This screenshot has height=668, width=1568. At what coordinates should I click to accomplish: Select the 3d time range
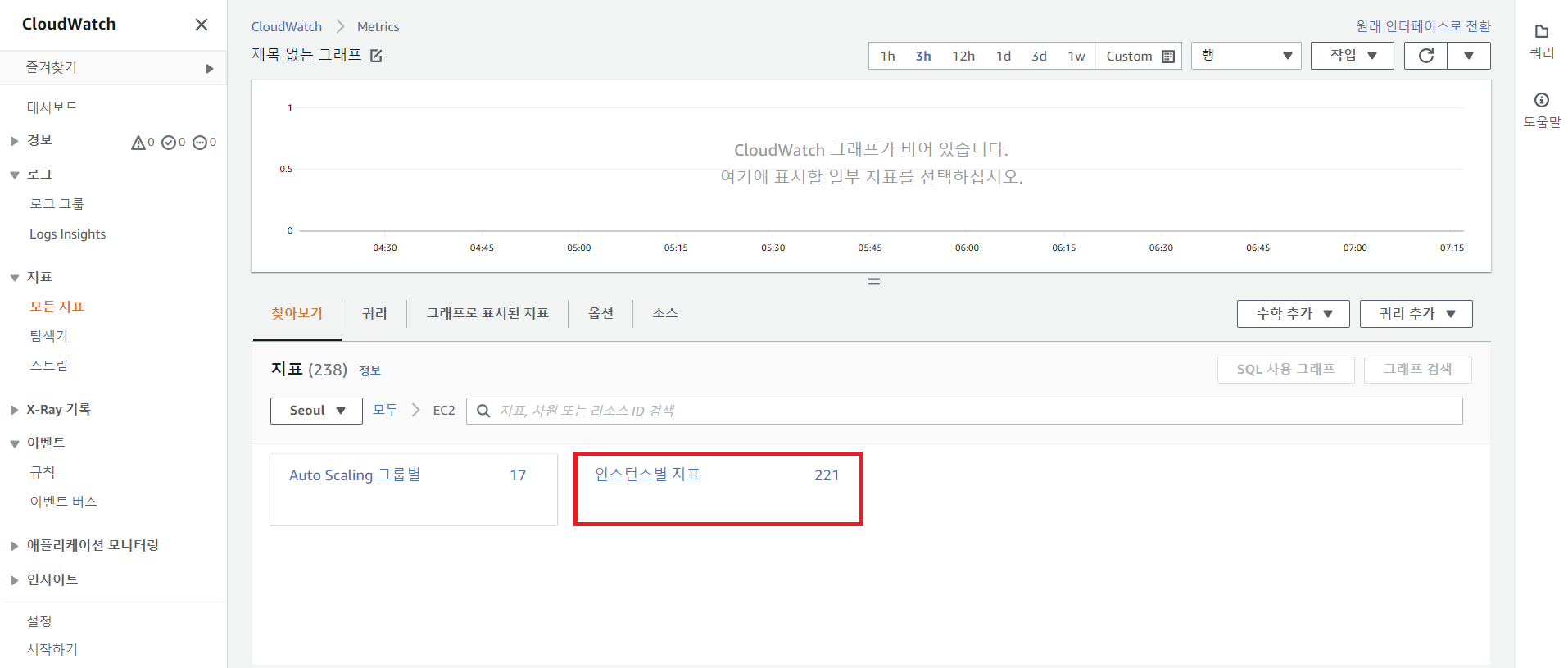click(x=1039, y=57)
